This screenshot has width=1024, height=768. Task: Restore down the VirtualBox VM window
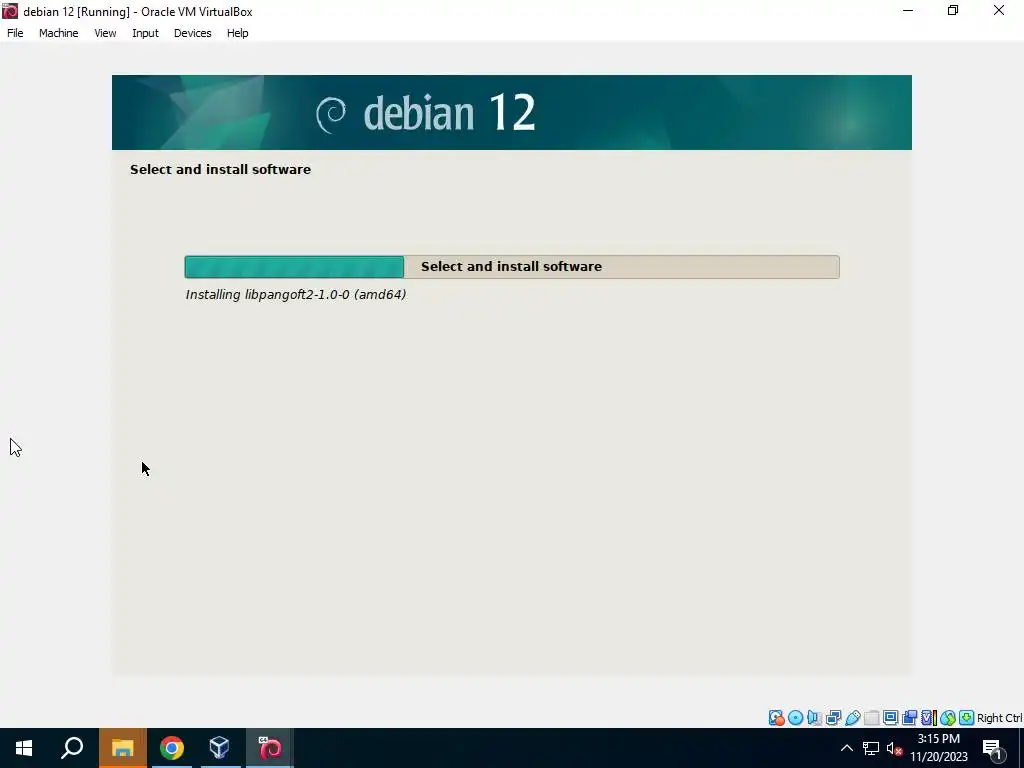[x=953, y=10]
